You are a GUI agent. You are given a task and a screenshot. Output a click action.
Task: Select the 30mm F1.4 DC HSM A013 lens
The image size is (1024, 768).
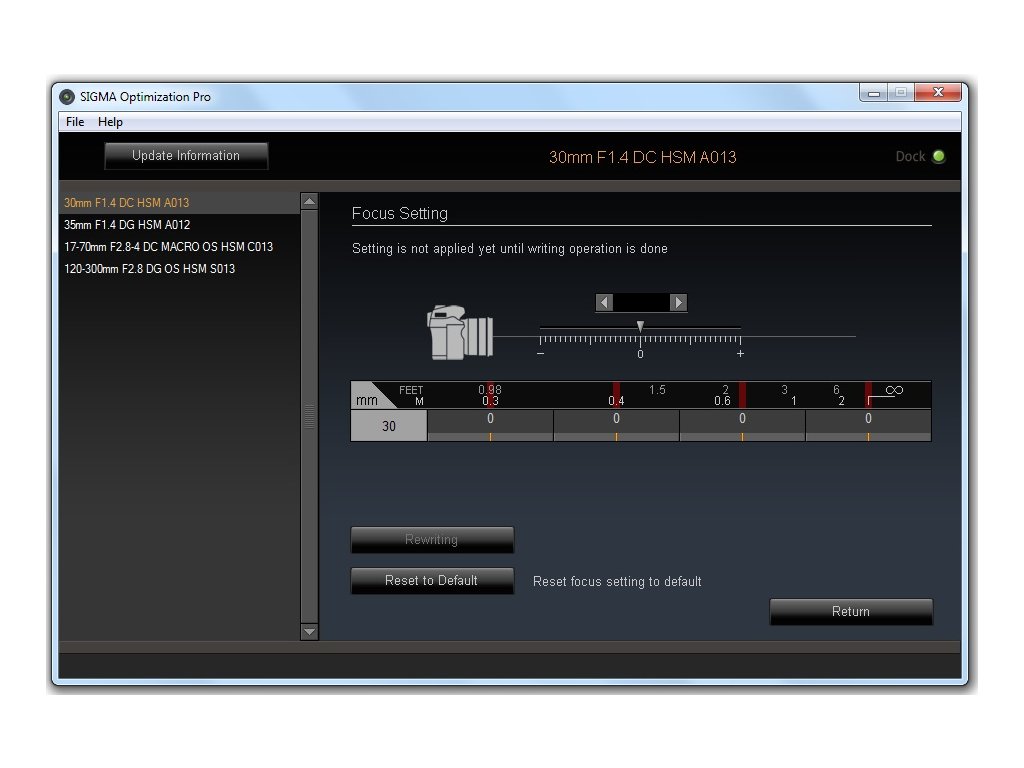pos(180,203)
